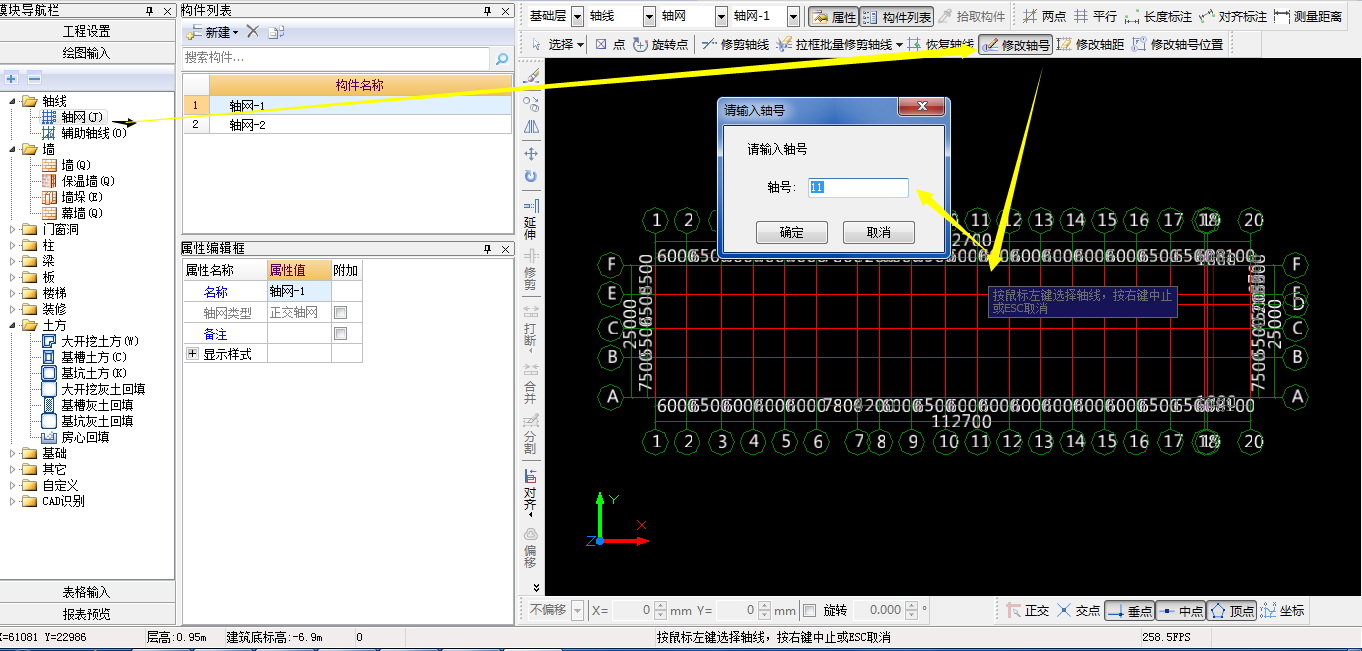Click the 两点 auxiliary axis tool
This screenshot has width=1362, height=651.
1045,17
